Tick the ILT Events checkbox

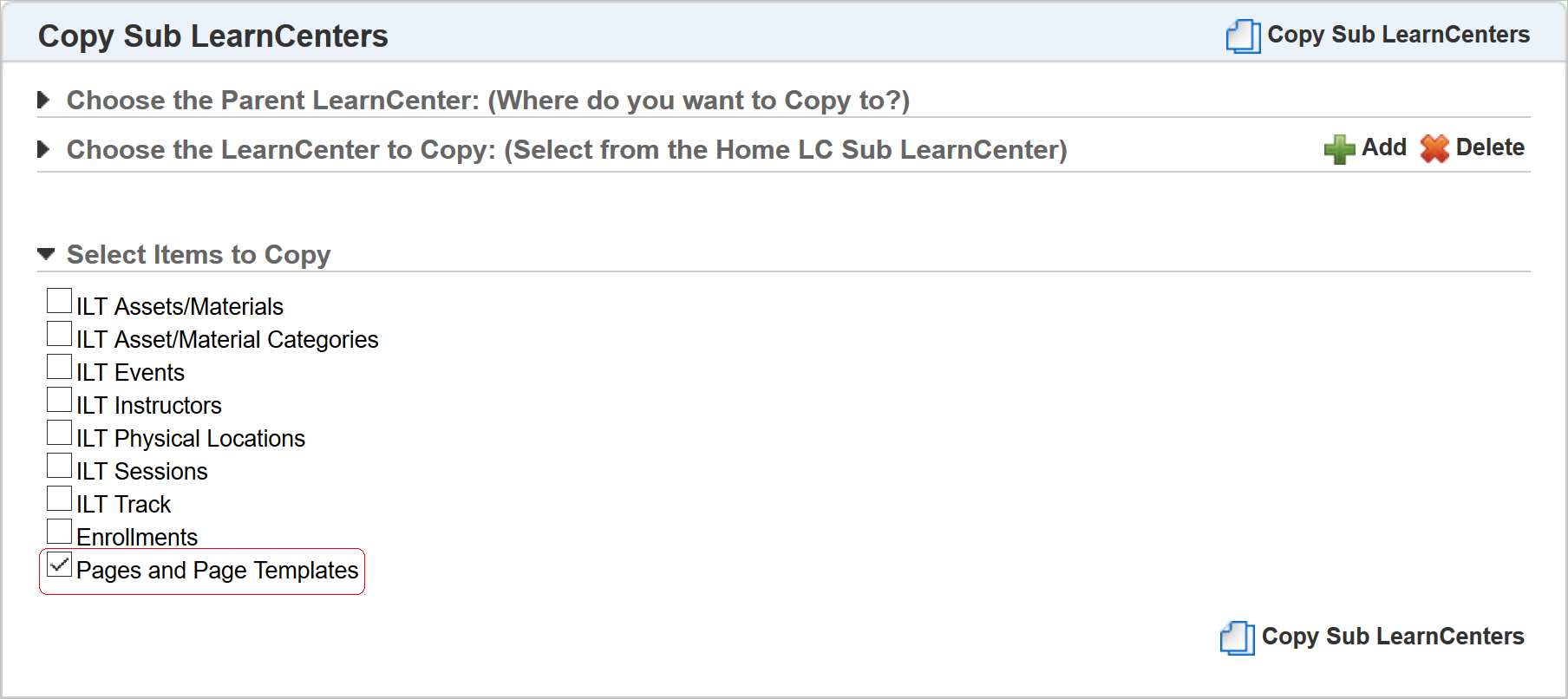coord(60,367)
